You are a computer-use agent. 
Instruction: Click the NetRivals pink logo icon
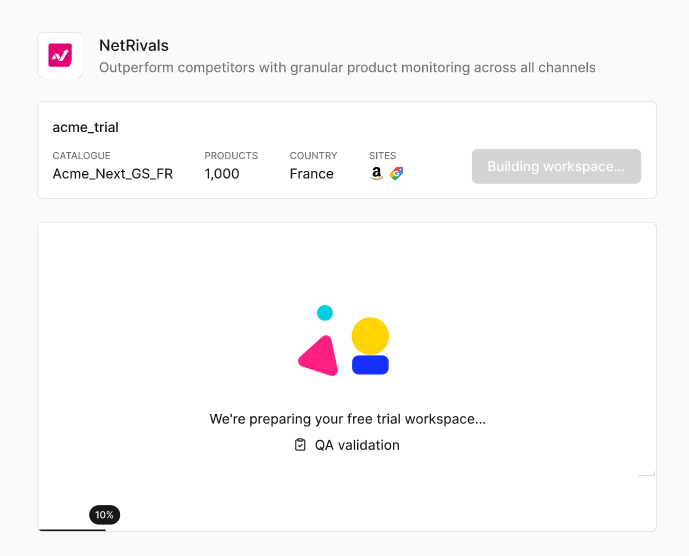point(60,56)
